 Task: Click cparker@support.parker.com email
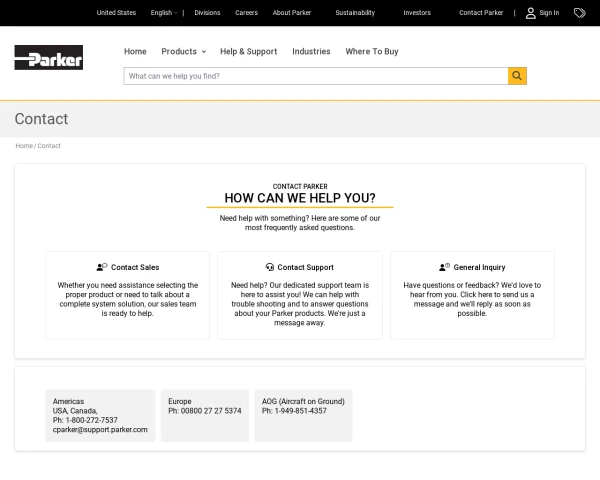(x=100, y=429)
